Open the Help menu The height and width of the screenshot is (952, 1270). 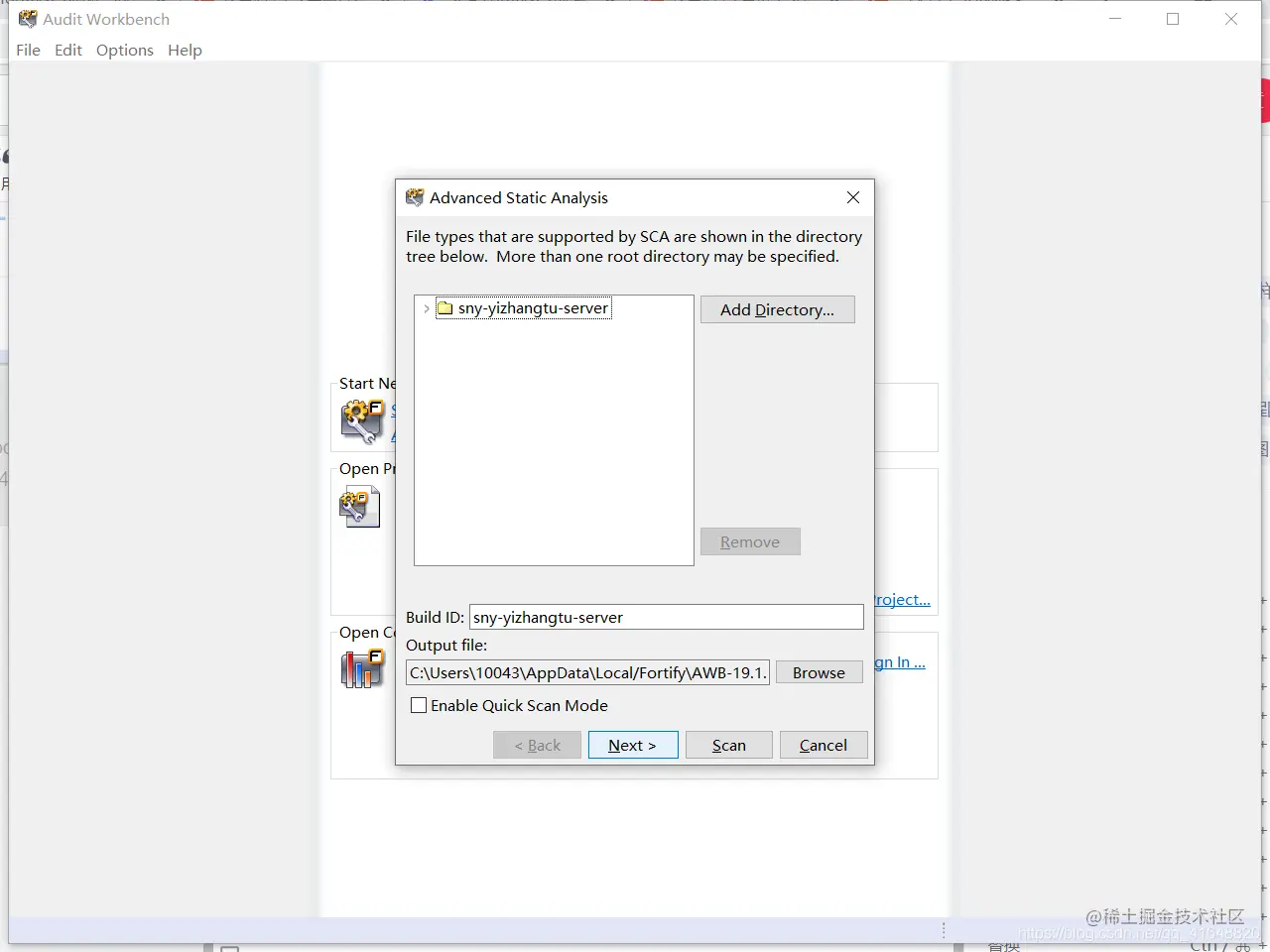(x=185, y=50)
